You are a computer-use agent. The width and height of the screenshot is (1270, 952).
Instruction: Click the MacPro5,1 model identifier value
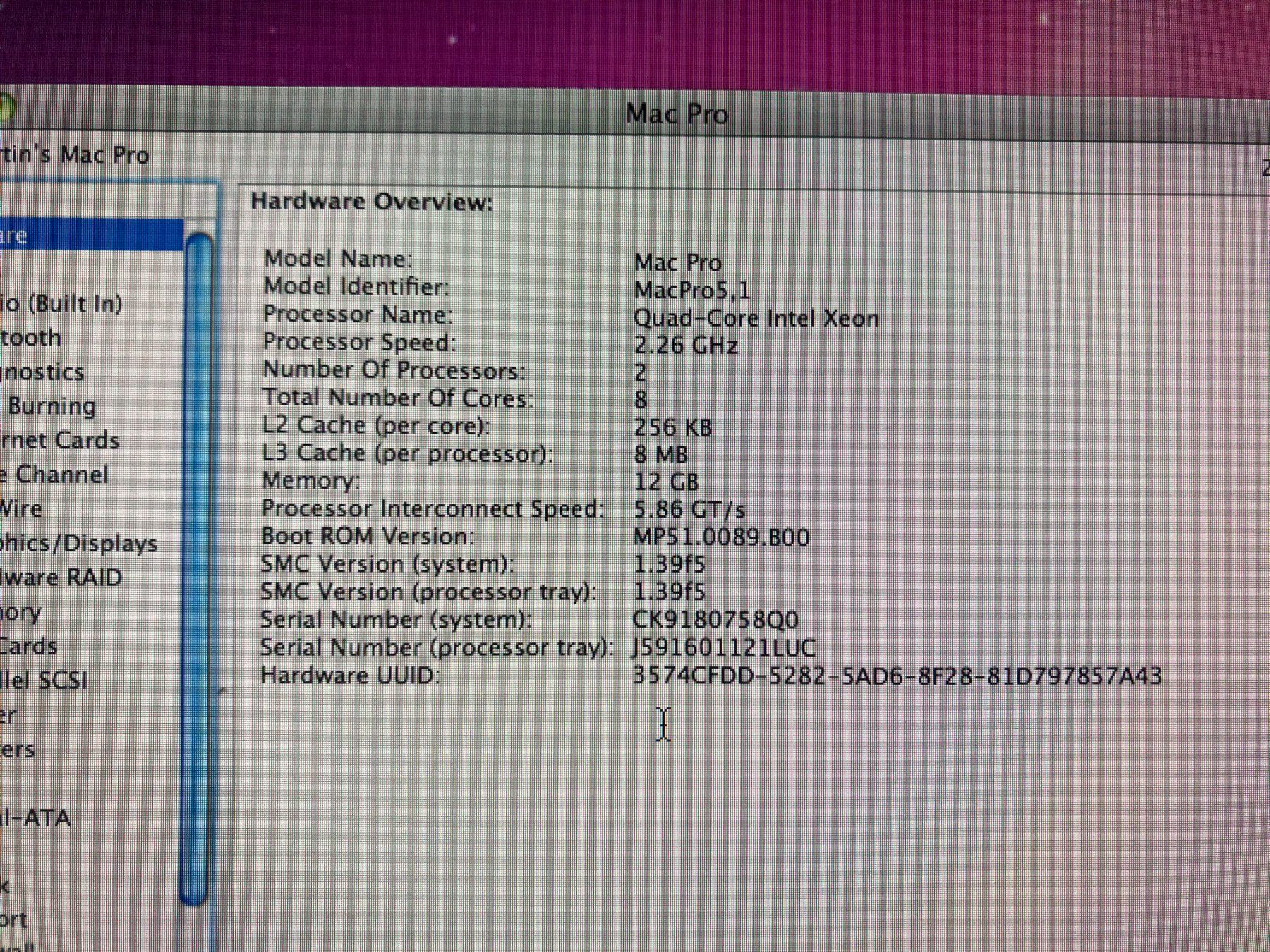click(x=692, y=290)
